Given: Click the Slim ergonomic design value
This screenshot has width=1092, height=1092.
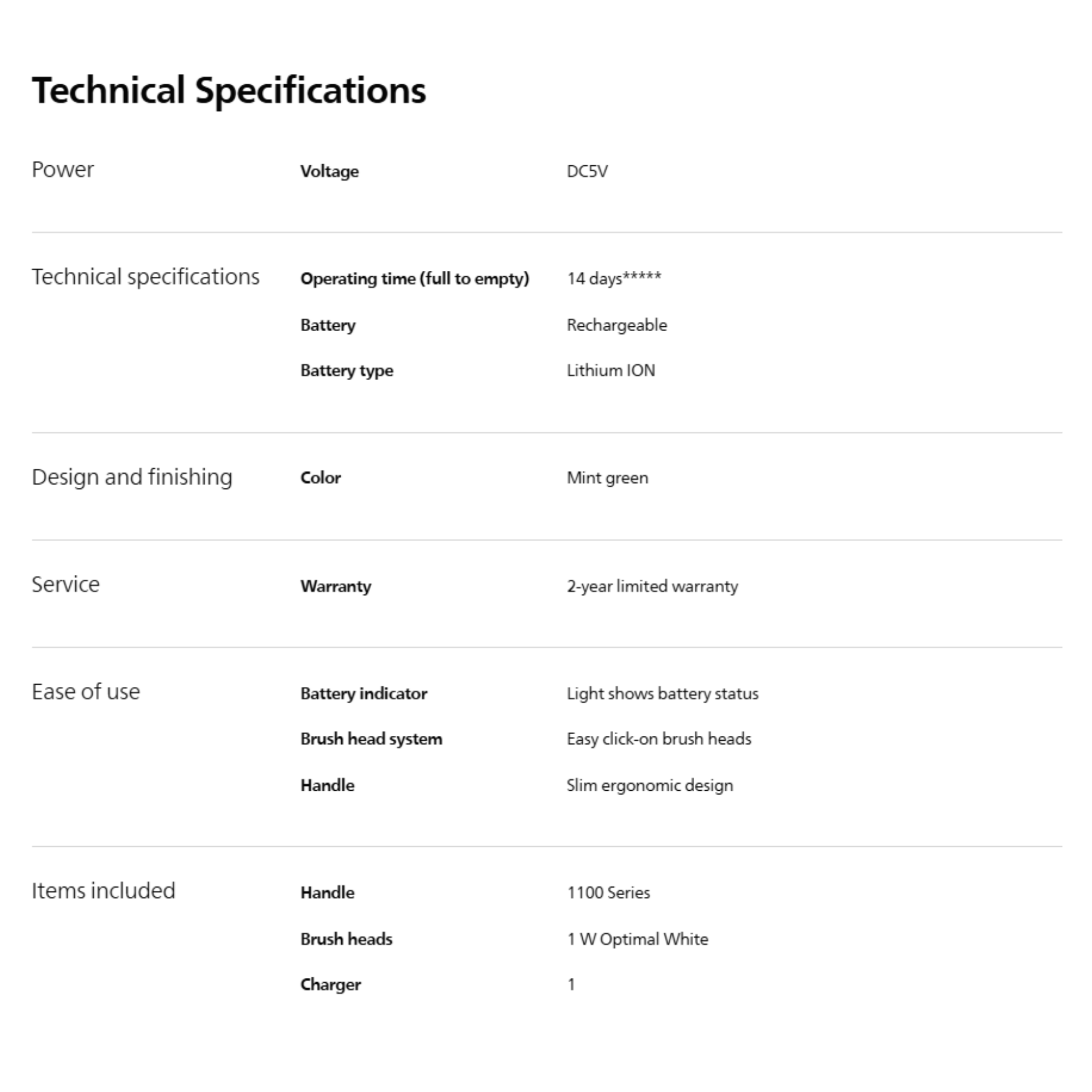Looking at the screenshot, I should [x=649, y=785].
